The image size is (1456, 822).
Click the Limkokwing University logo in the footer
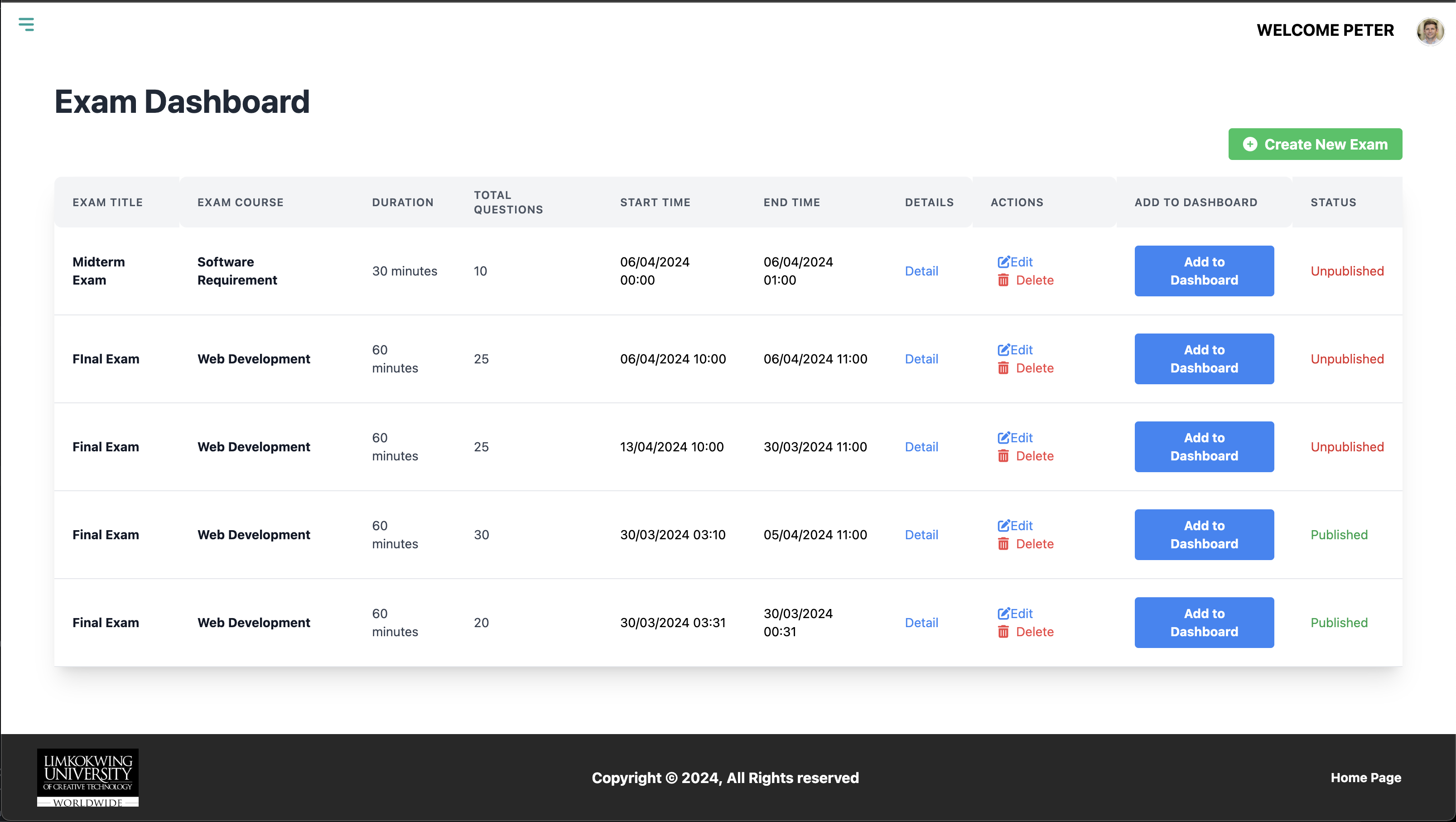point(87,777)
